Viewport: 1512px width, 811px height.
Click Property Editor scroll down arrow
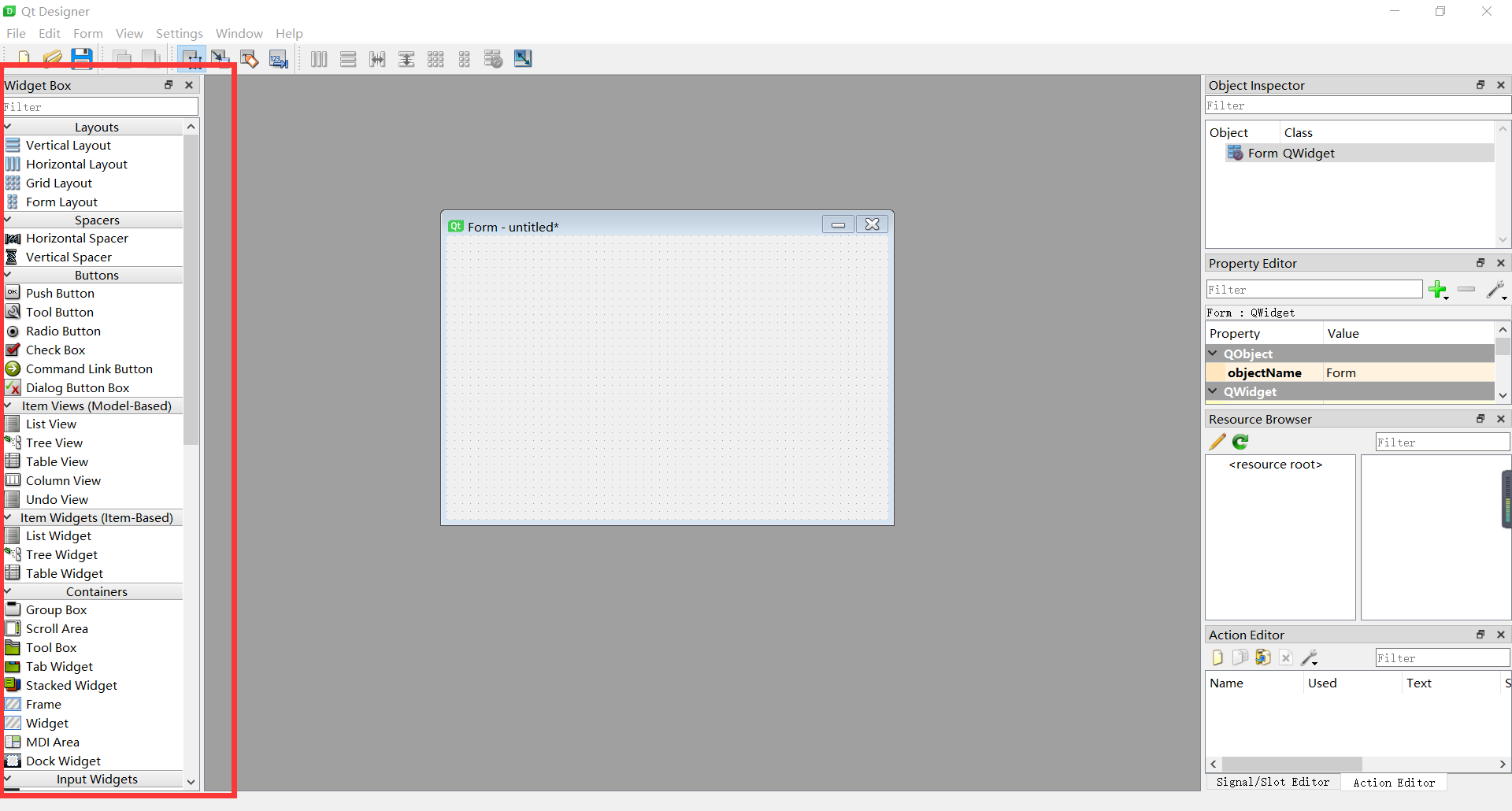coord(1503,395)
